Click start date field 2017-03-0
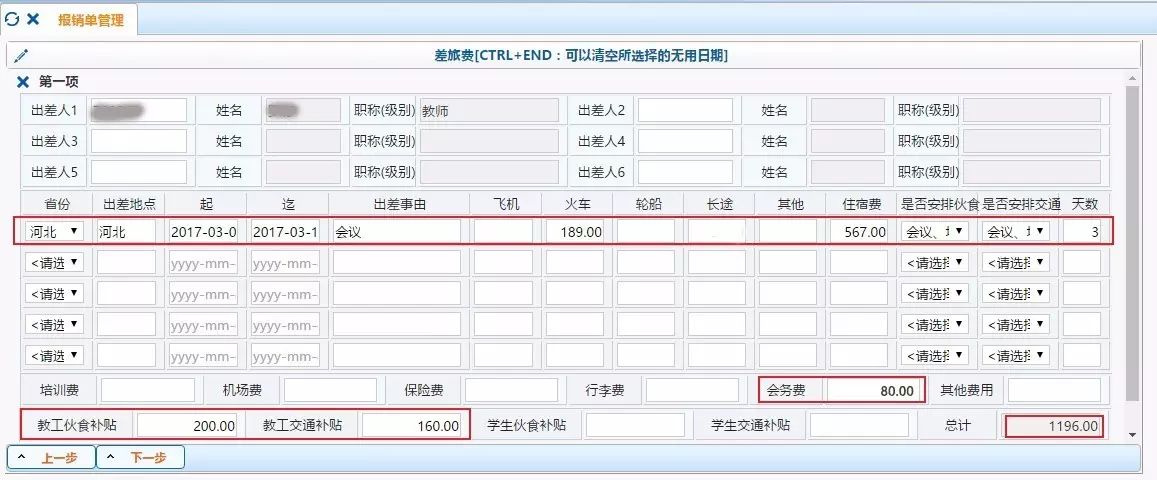1157x480 pixels. (204, 232)
